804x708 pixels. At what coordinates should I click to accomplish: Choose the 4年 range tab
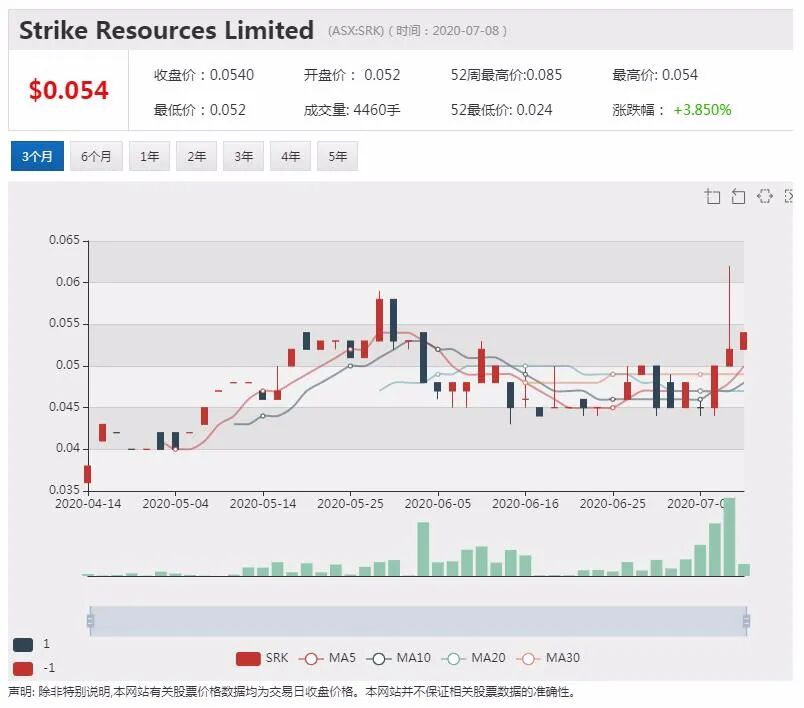point(290,156)
